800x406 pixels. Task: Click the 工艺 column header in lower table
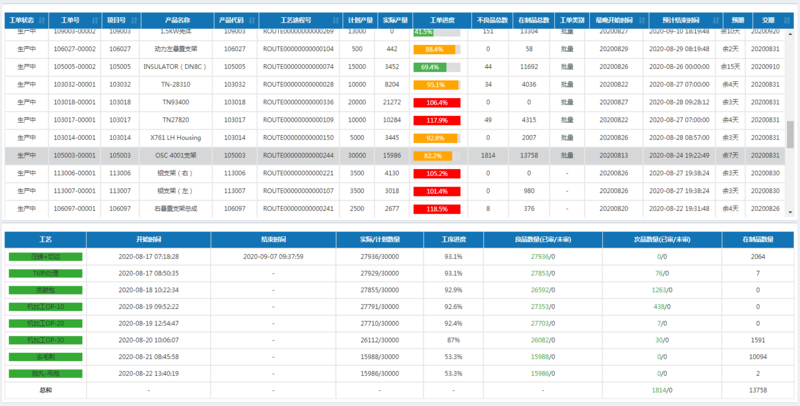[x=45, y=240]
